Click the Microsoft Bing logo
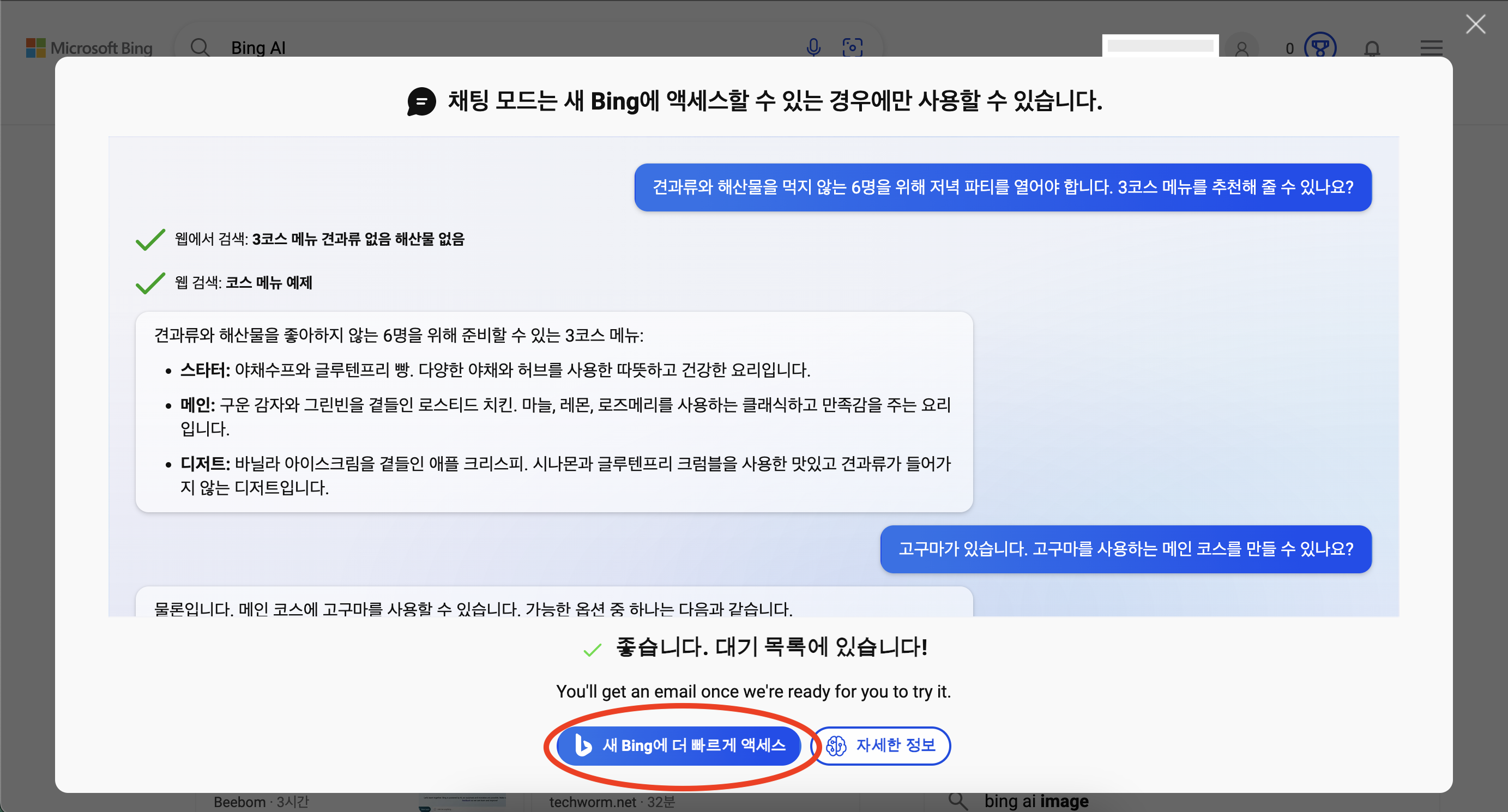The height and width of the screenshot is (812, 1508). click(x=89, y=47)
